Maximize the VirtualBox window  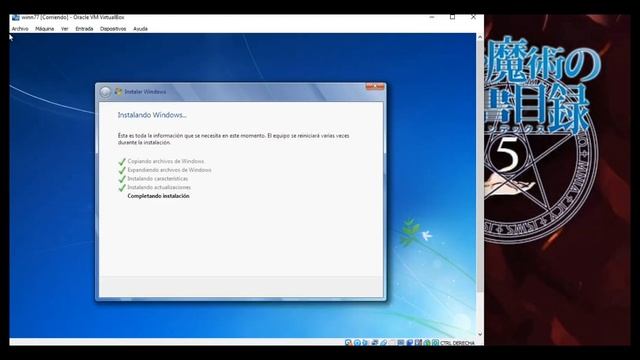[452, 17]
